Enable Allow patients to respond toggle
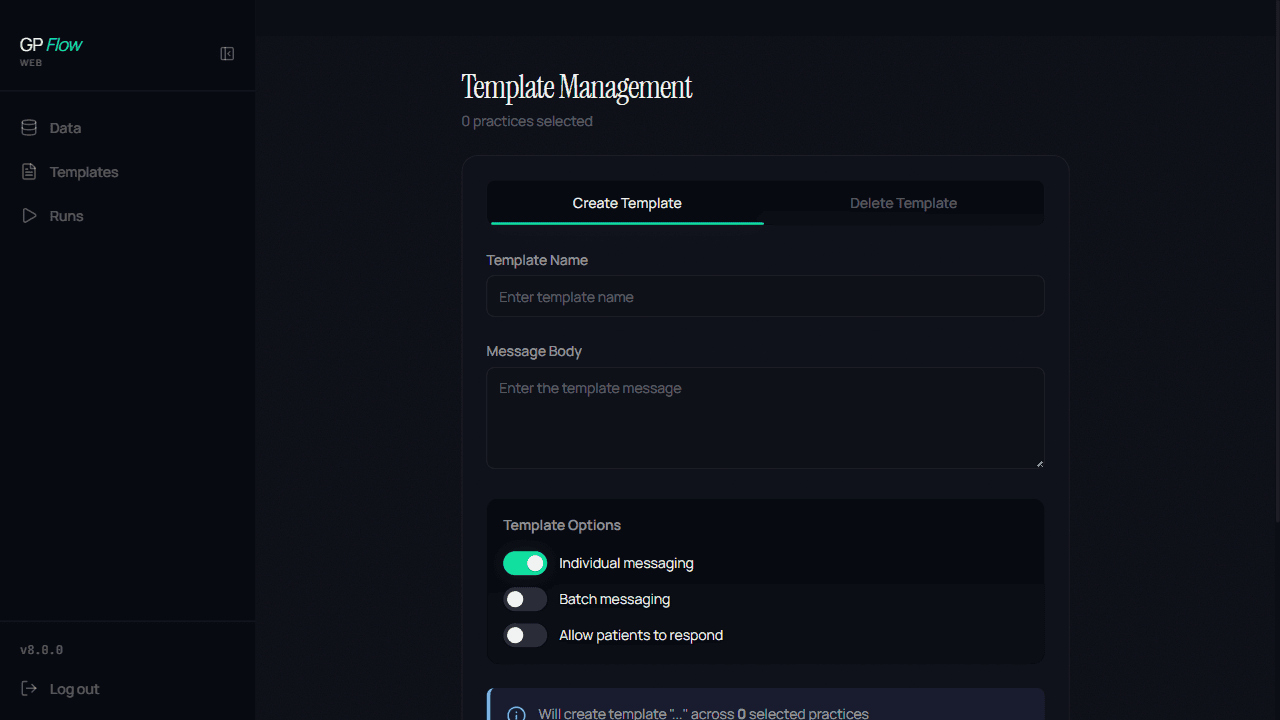1280x720 pixels. coord(525,635)
